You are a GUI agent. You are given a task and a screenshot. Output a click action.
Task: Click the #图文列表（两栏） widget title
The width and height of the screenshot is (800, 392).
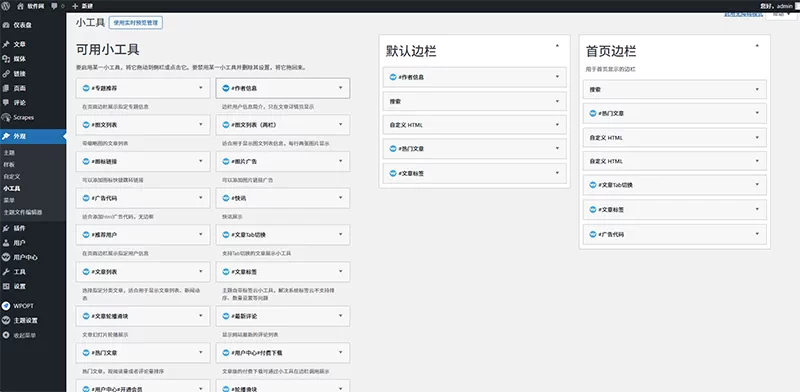254,125
